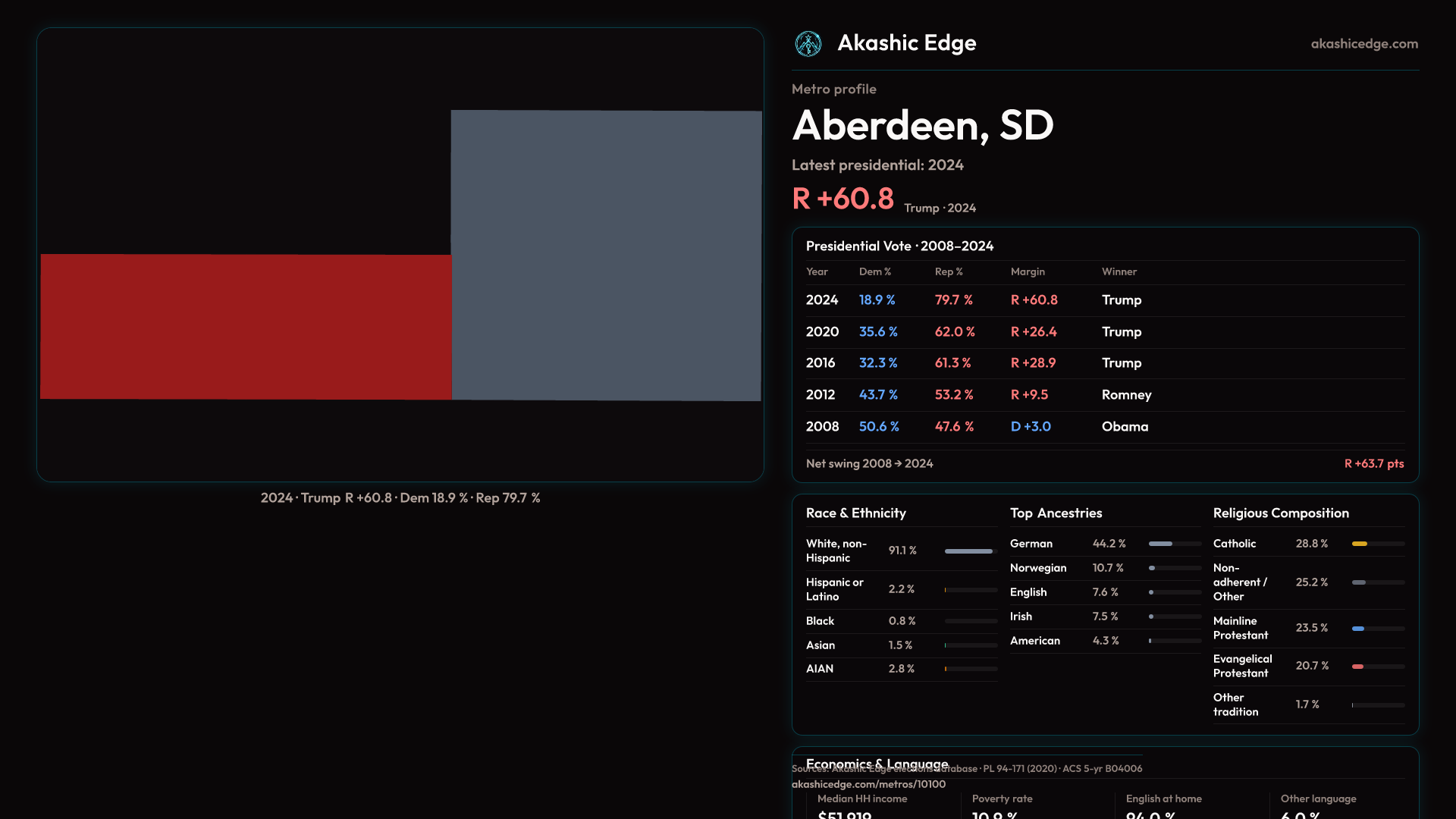Click the Margin column header
The image size is (1456, 819).
pyautogui.click(x=1027, y=271)
